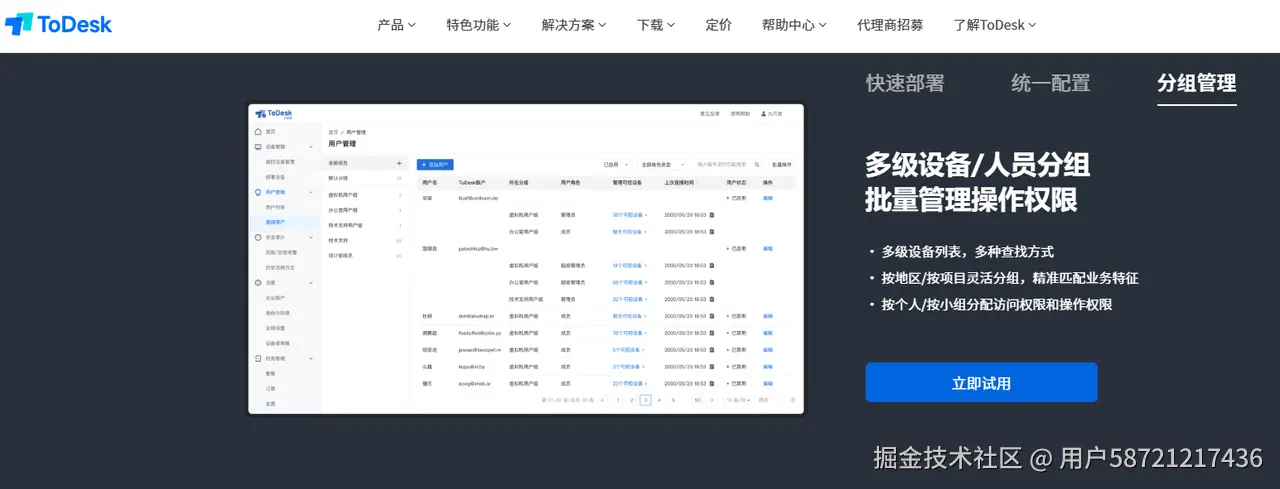Go to pagination page 1
The image size is (1280, 489).
(618, 400)
